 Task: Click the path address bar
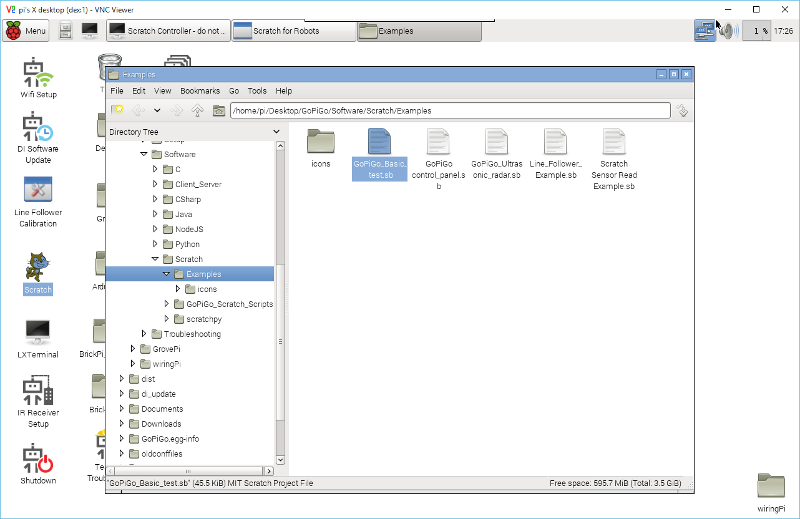tap(450, 111)
